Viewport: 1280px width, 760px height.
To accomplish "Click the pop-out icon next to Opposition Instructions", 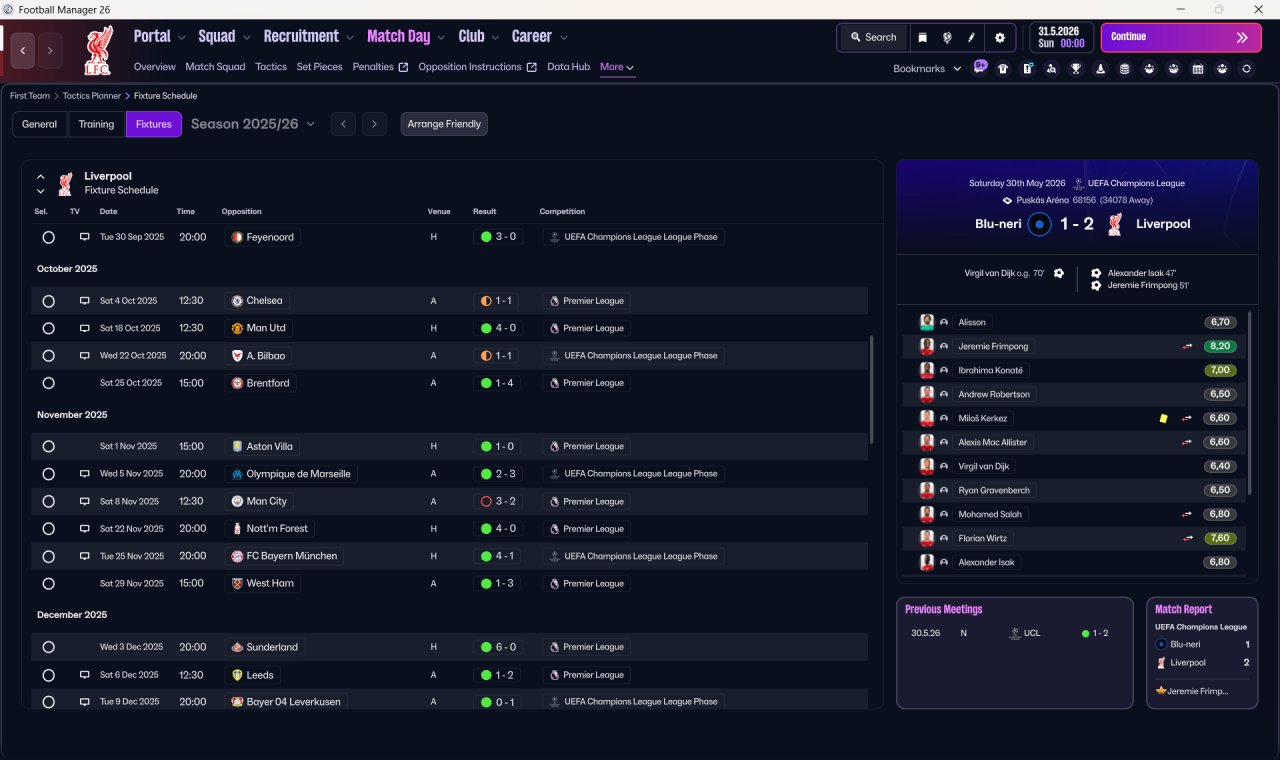I will pyautogui.click(x=531, y=67).
